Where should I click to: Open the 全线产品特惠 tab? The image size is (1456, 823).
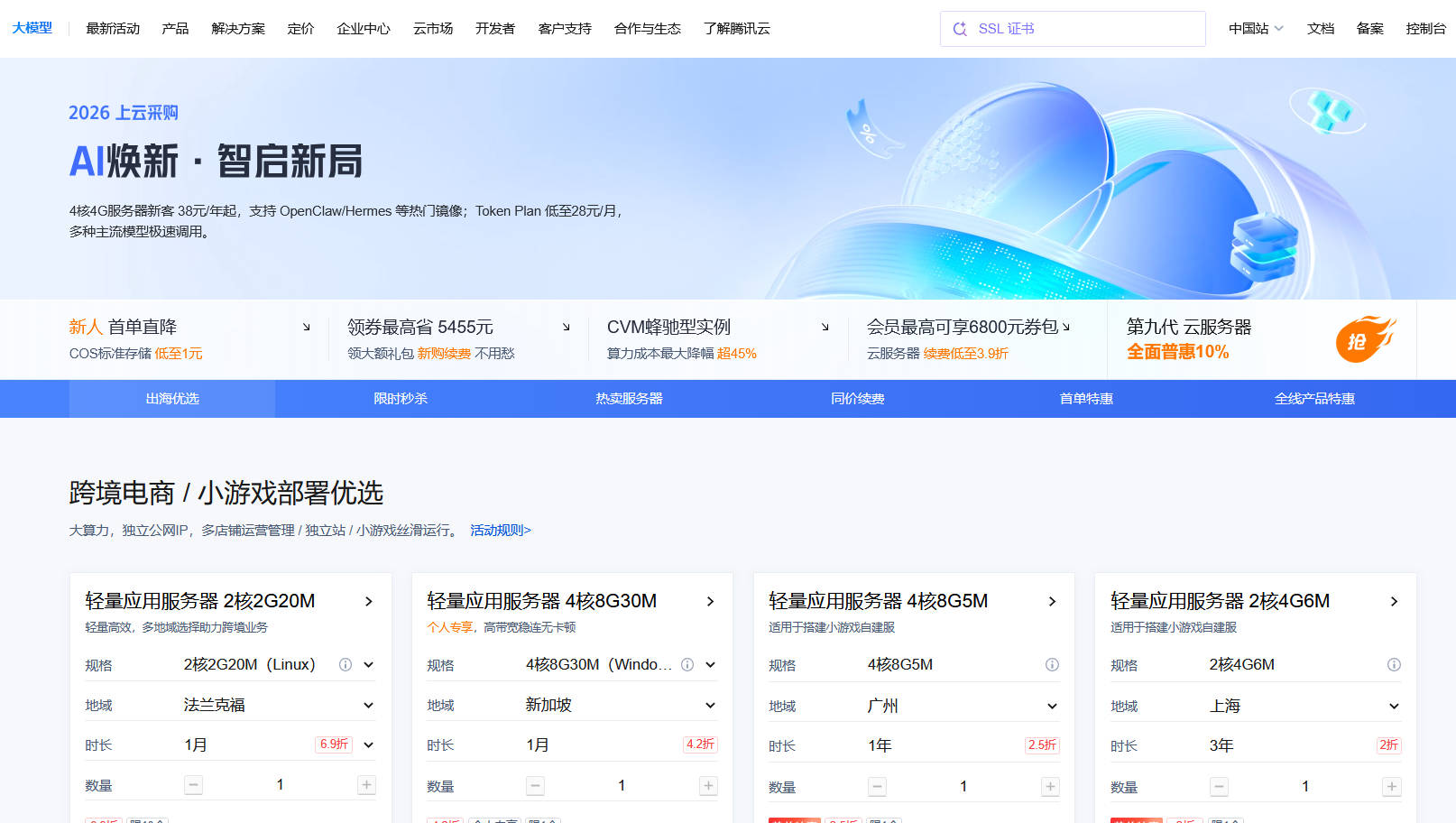pyautogui.click(x=1314, y=399)
